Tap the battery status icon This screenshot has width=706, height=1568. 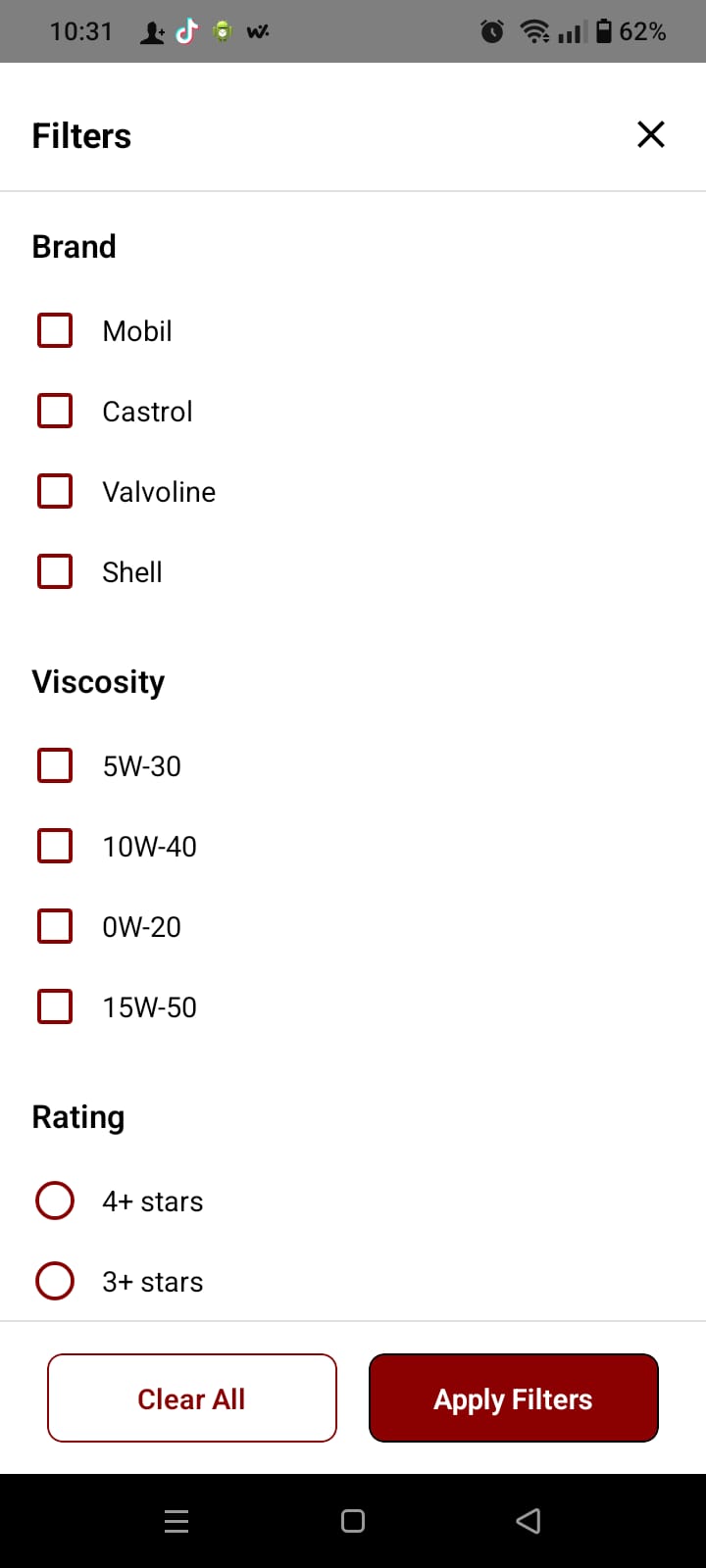(x=604, y=31)
